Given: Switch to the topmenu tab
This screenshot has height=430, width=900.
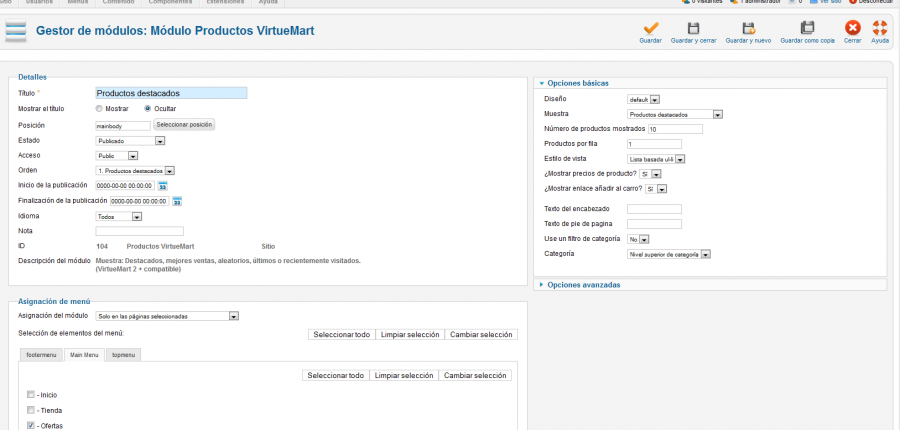Looking at the screenshot, I should coord(123,355).
